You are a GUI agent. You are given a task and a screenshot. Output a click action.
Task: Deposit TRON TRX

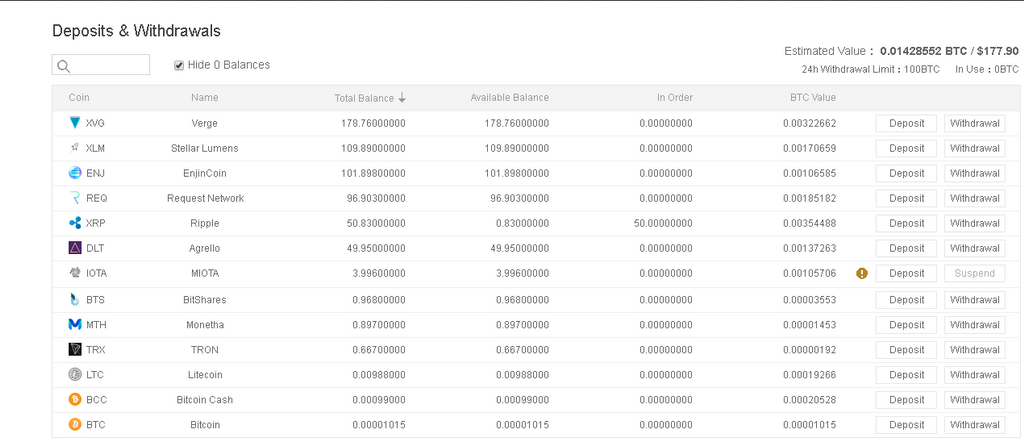pyautogui.click(x=906, y=350)
